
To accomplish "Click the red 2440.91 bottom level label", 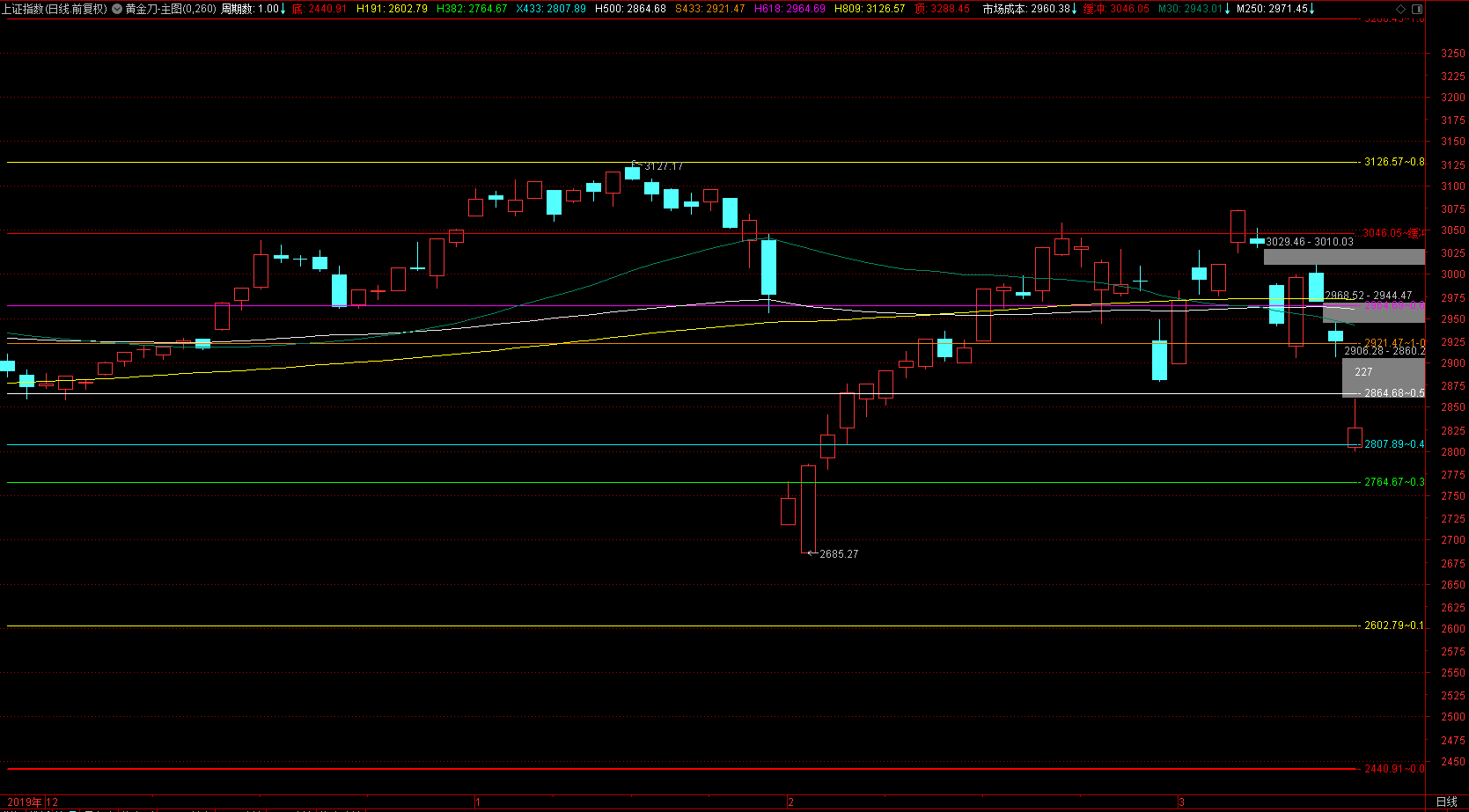I will [1394, 769].
